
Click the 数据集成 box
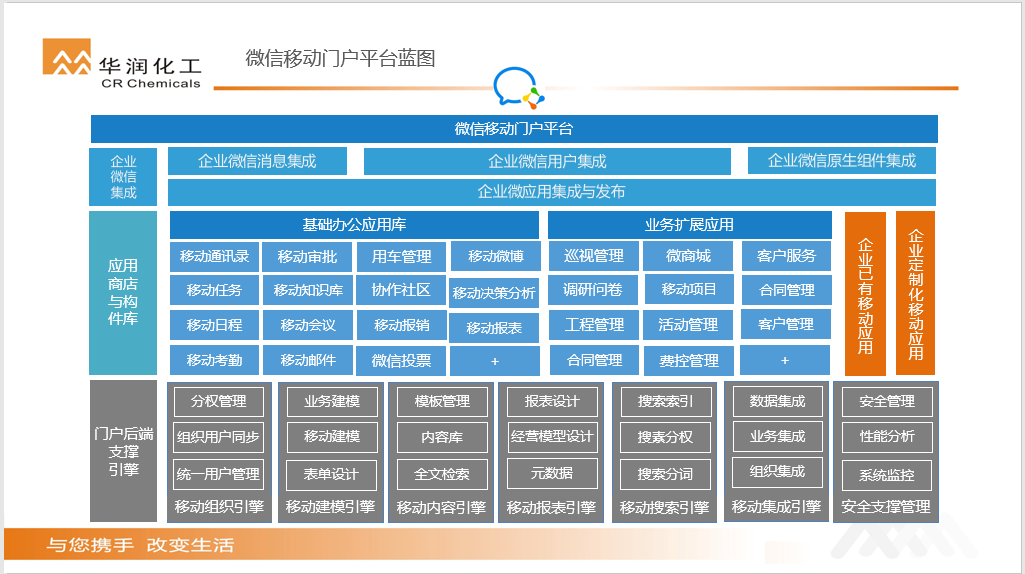[777, 401]
